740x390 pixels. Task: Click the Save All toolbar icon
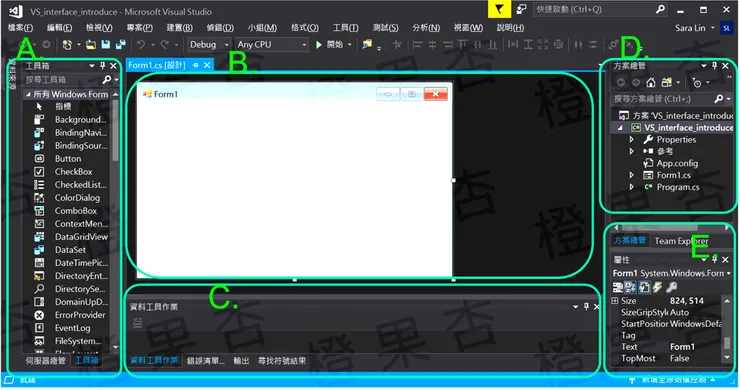121,44
